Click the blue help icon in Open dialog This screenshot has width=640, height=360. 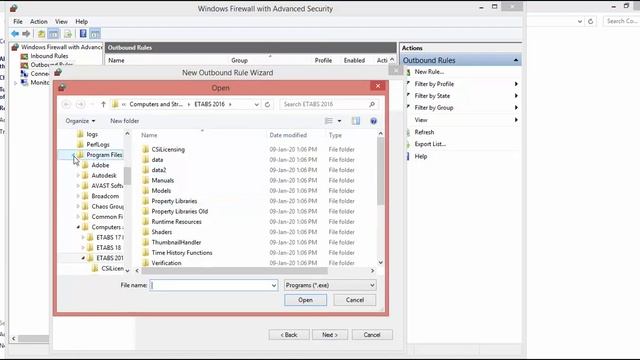click(x=373, y=121)
